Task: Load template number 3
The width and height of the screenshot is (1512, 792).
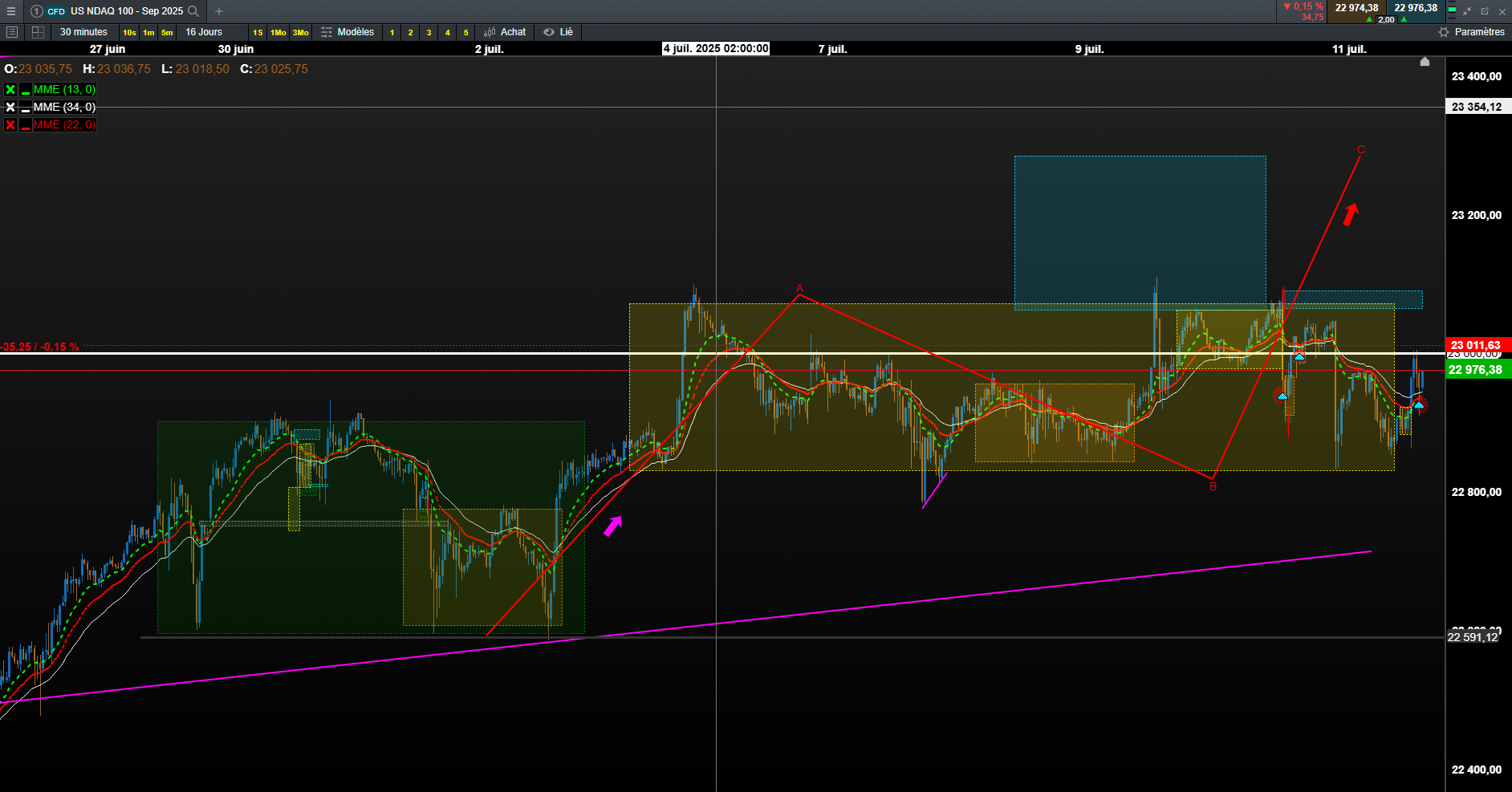Action: pos(429,32)
